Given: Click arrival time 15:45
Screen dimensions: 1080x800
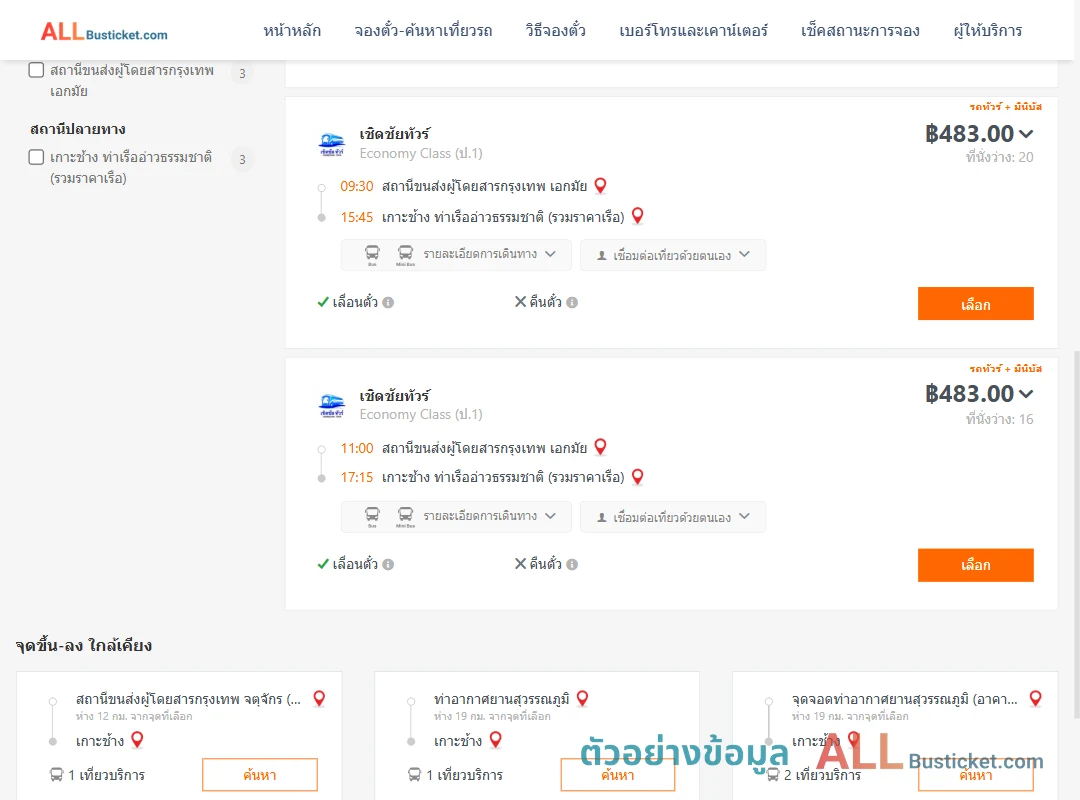Looking at the screenshot, I should pos(357,218).
